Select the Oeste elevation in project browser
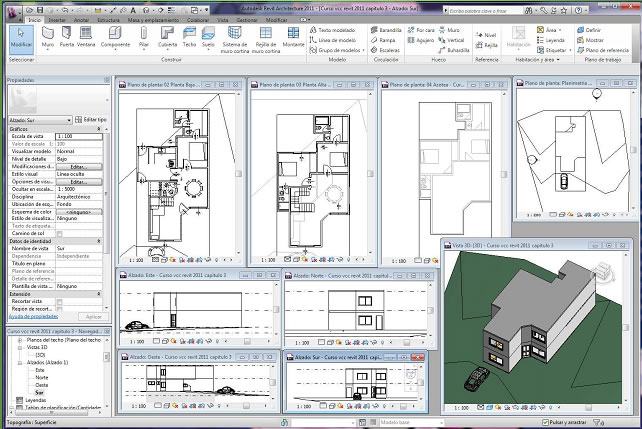The width and height of the screenshot is (642, 429). pyautogui.click(x=41, y=387)
